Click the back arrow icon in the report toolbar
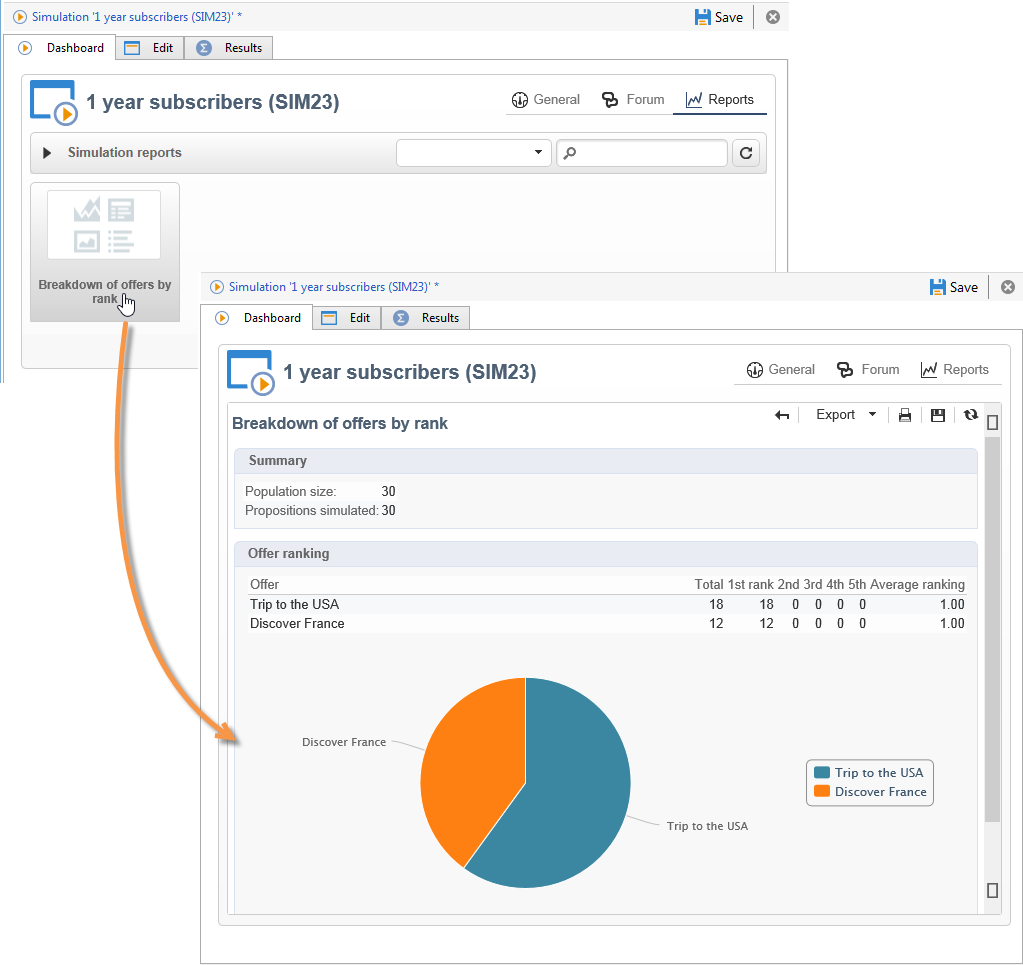 (x=782, y=415)
